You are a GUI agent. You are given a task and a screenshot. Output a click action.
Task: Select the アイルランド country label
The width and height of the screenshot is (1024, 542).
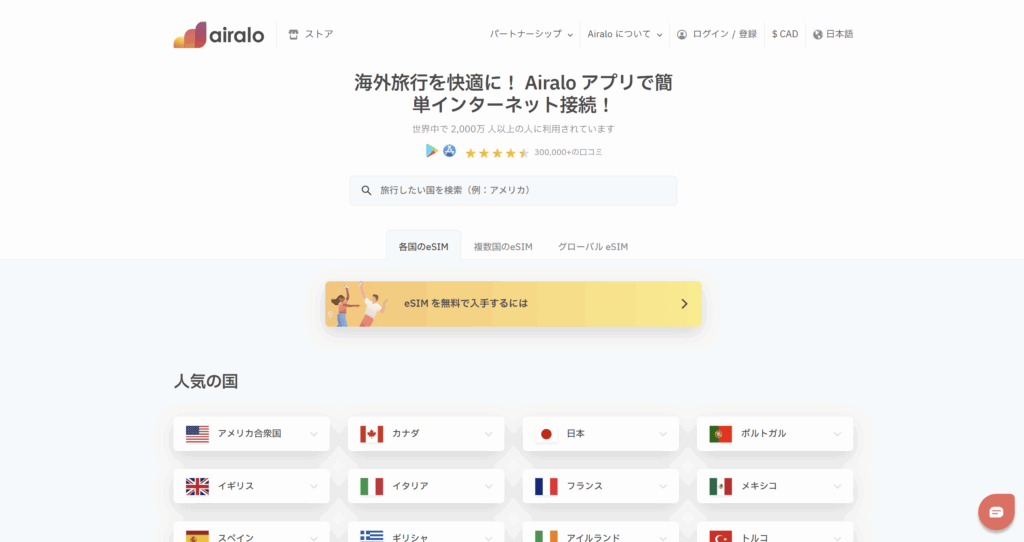[x=593, y=537]
